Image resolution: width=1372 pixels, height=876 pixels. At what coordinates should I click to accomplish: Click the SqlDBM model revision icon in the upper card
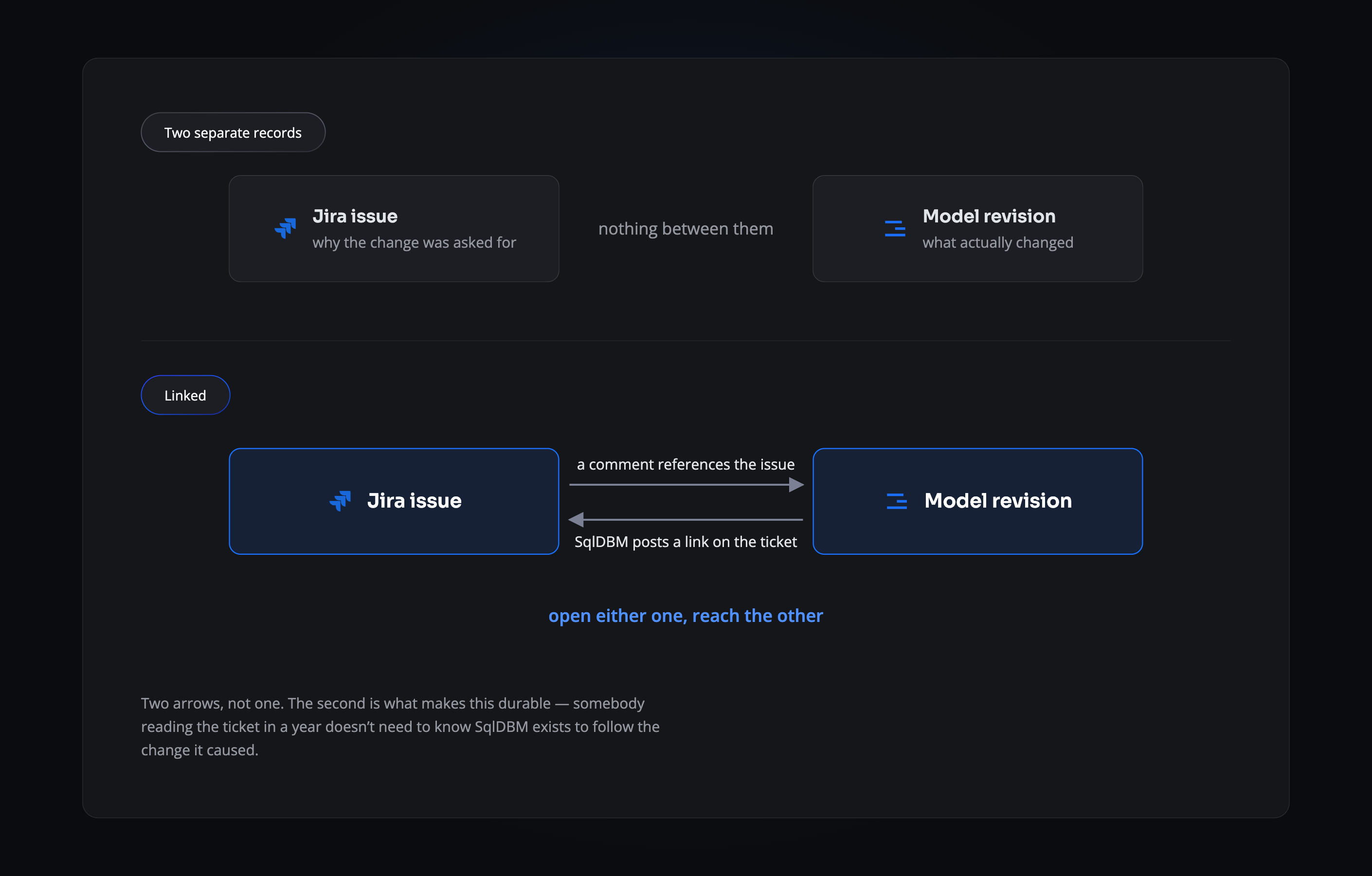tap(895, 229)
